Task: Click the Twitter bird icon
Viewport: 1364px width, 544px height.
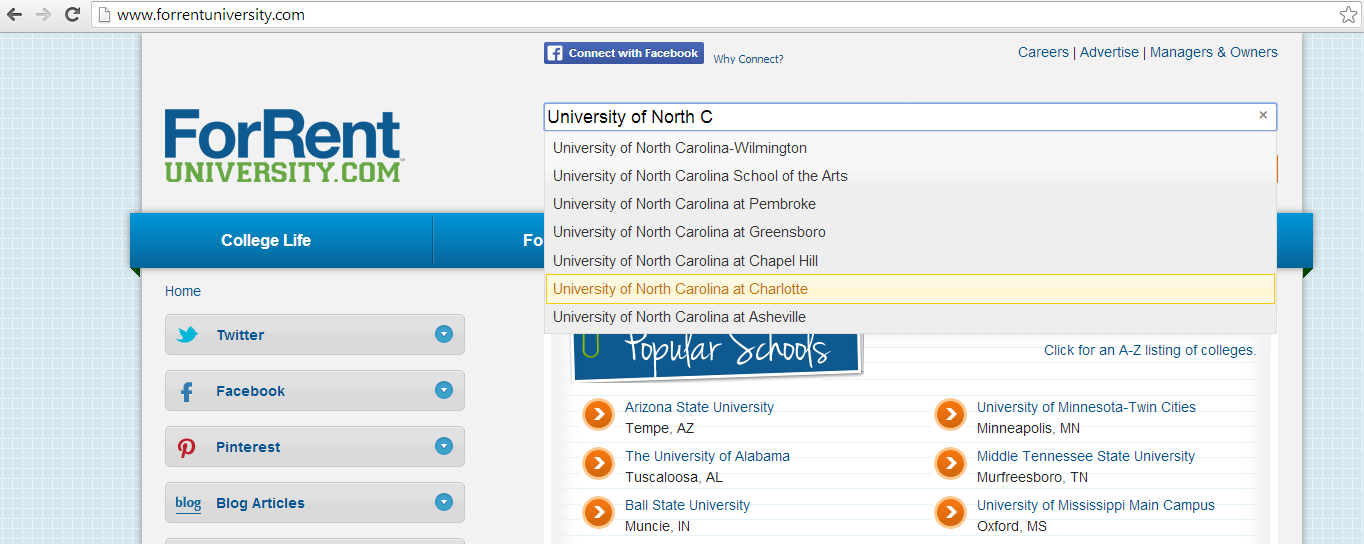Action: point(187,335)
